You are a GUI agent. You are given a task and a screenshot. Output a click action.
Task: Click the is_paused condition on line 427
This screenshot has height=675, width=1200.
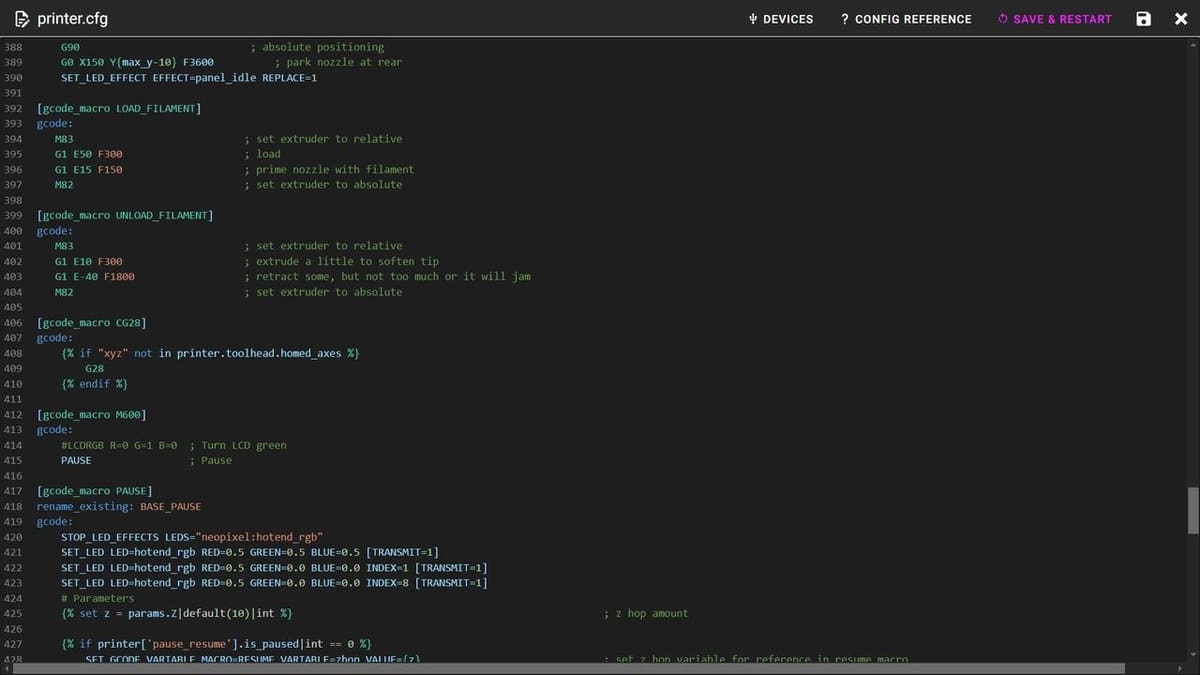216,643
